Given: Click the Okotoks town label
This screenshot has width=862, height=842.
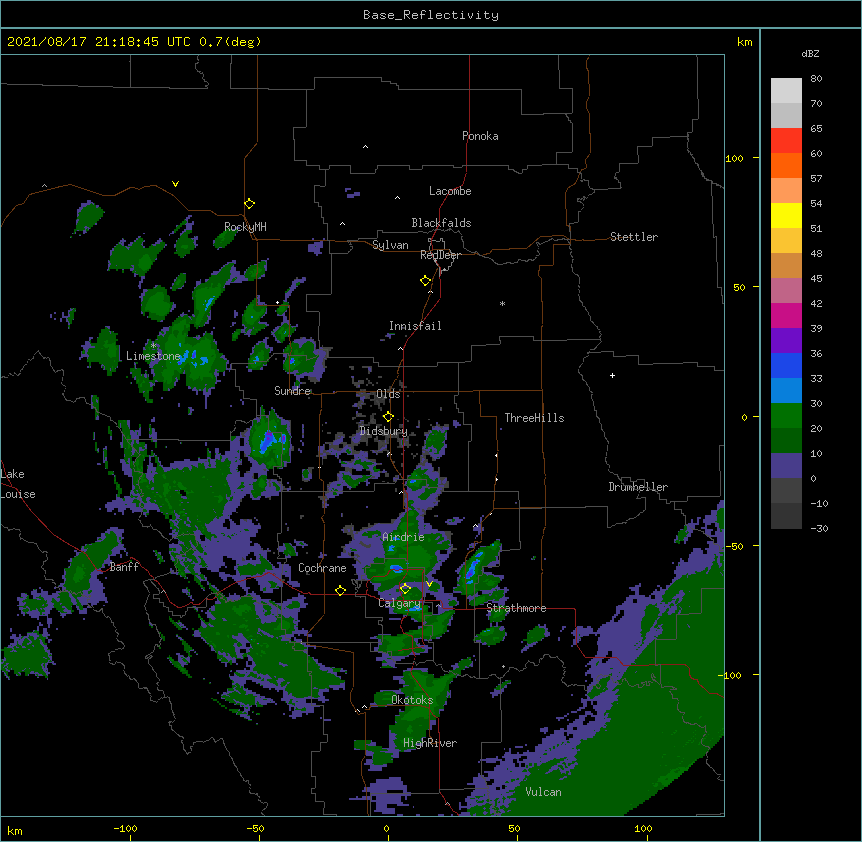Looking at the screenshot, I should click(x=412, y=700).
